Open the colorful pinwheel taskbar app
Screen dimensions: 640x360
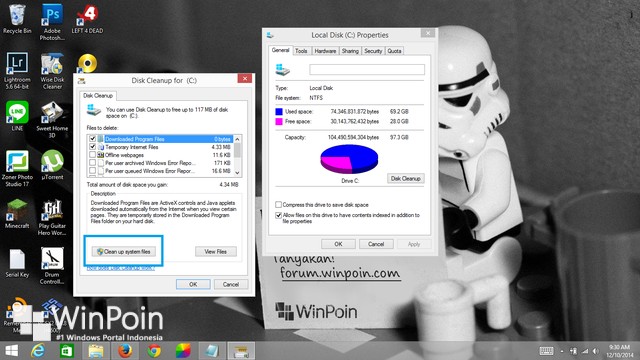[x=183, y=351]
